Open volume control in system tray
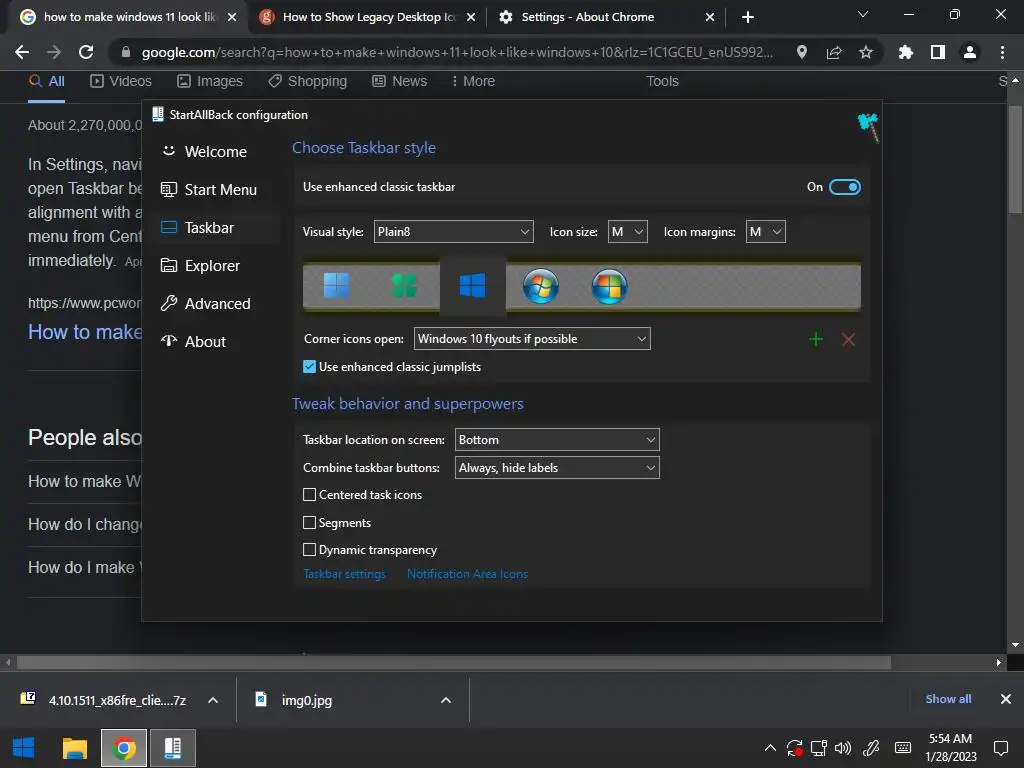This screenshot has width=1024, height=768. (x=843, y=748)
